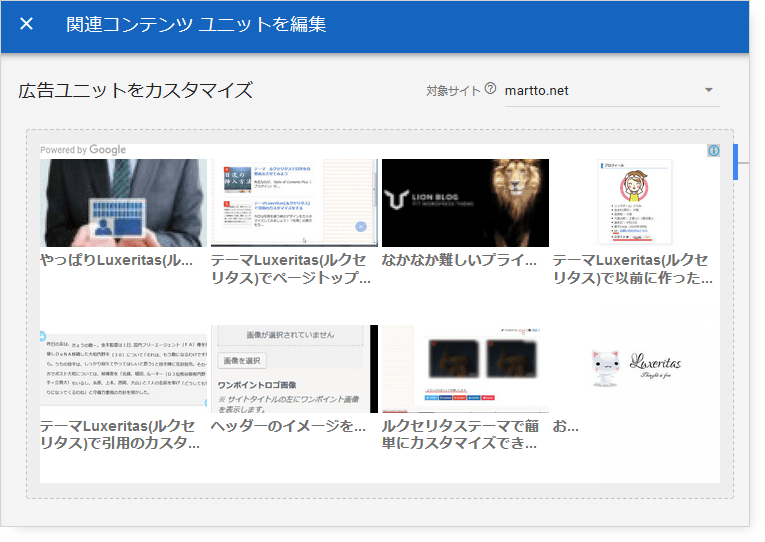Open the business card holder thumbnail

point(123,203)
